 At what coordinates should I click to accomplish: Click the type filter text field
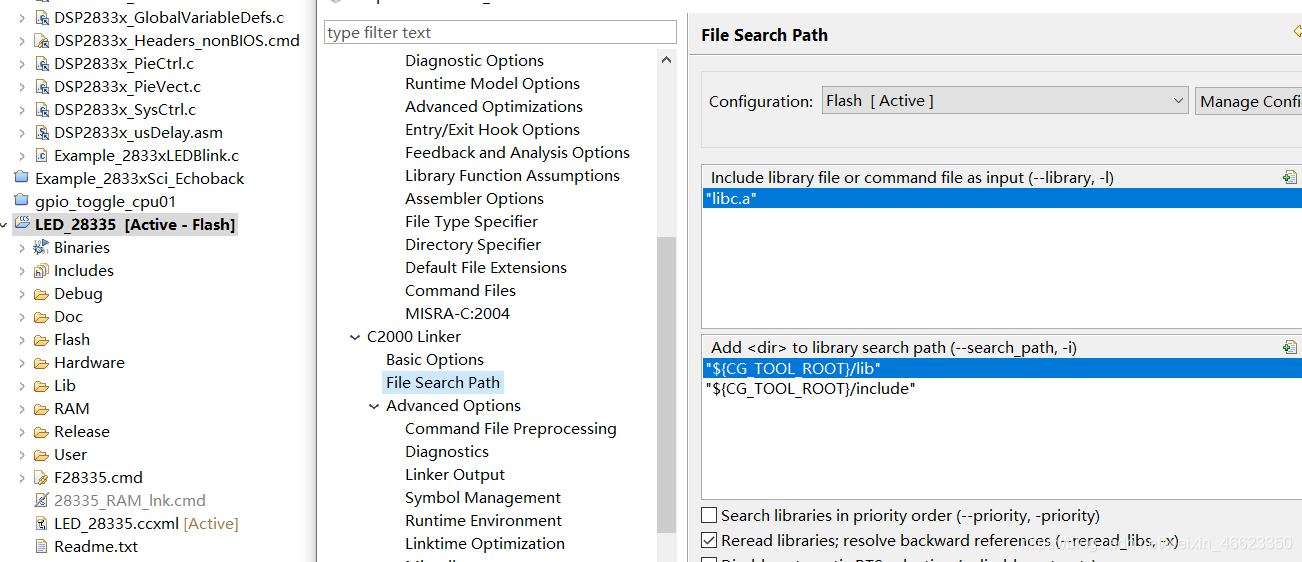pyautogui.click(x=500, y=33)
